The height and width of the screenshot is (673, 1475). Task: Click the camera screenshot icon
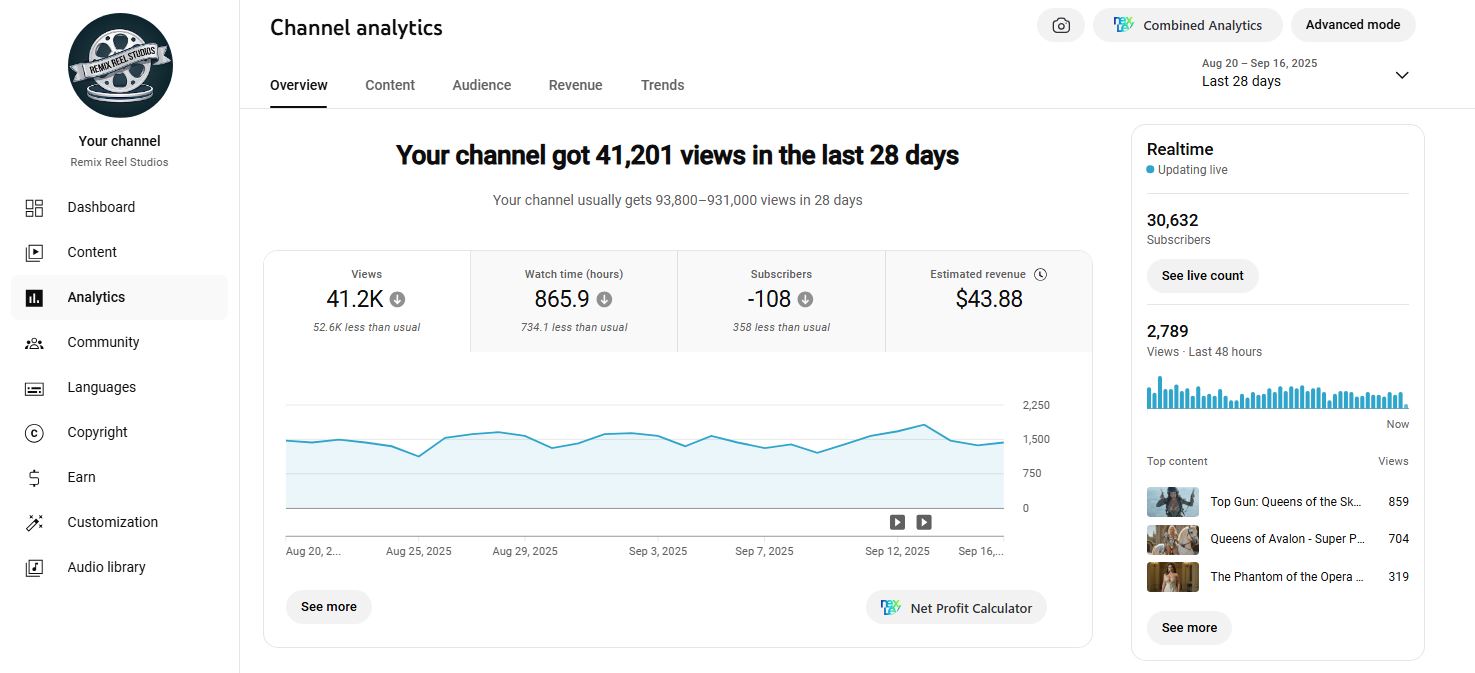pos(1061,26)
